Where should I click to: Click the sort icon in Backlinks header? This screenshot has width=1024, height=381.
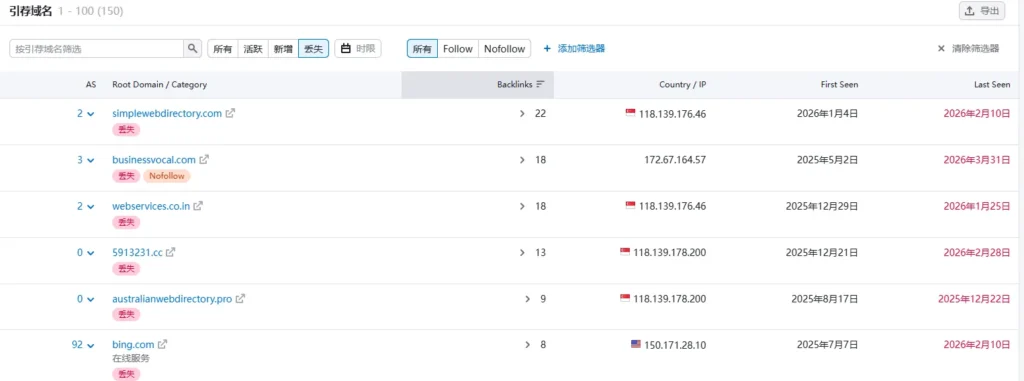click(540, 84)
